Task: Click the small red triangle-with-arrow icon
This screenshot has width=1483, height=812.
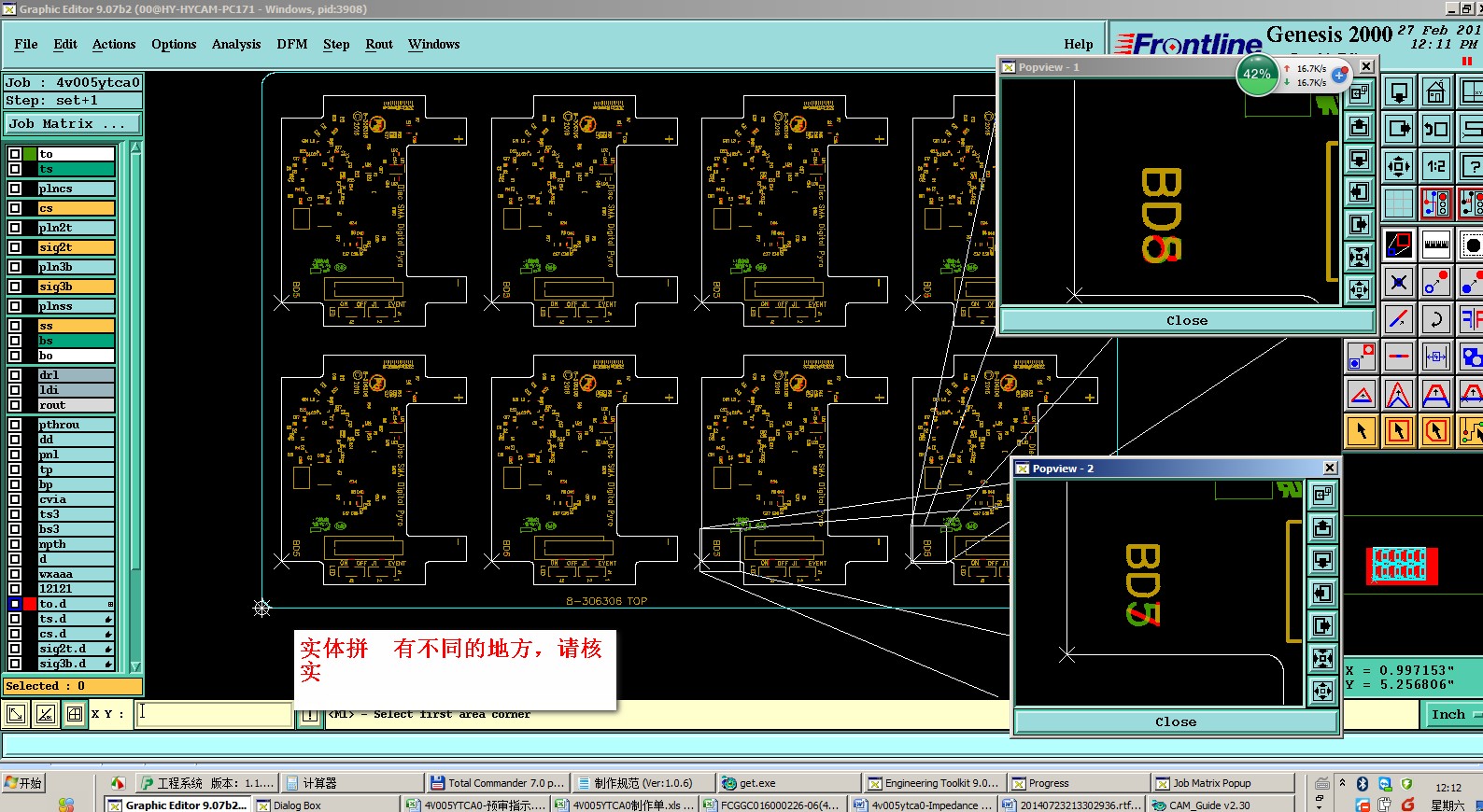Action: [1362, 395]
